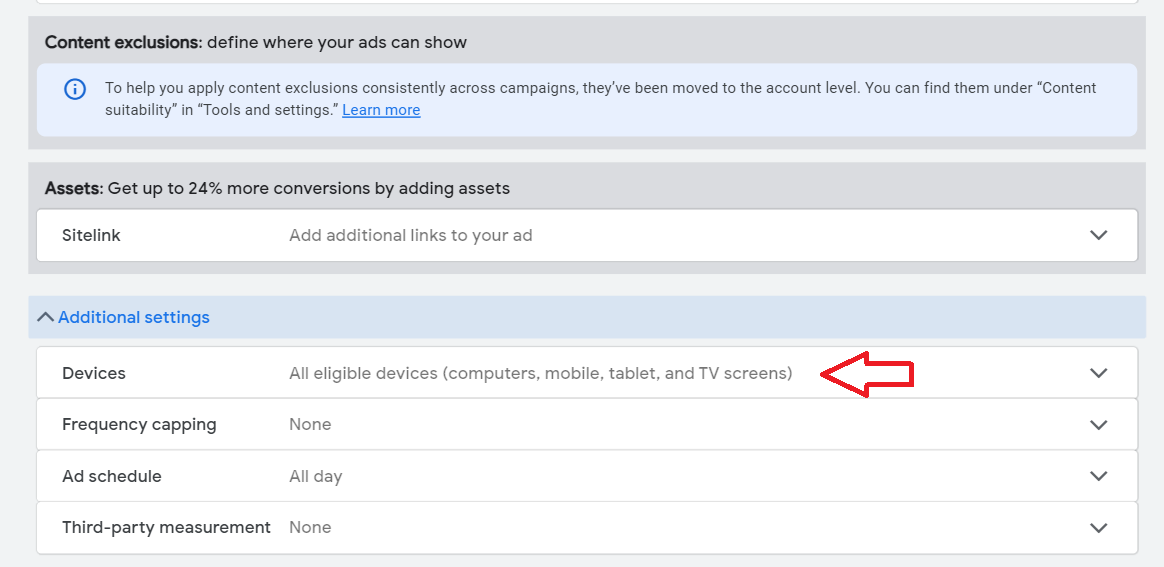Click the red arrow annotation graphic
Screen dimensions: 1164x567
(x=866, y=374)
